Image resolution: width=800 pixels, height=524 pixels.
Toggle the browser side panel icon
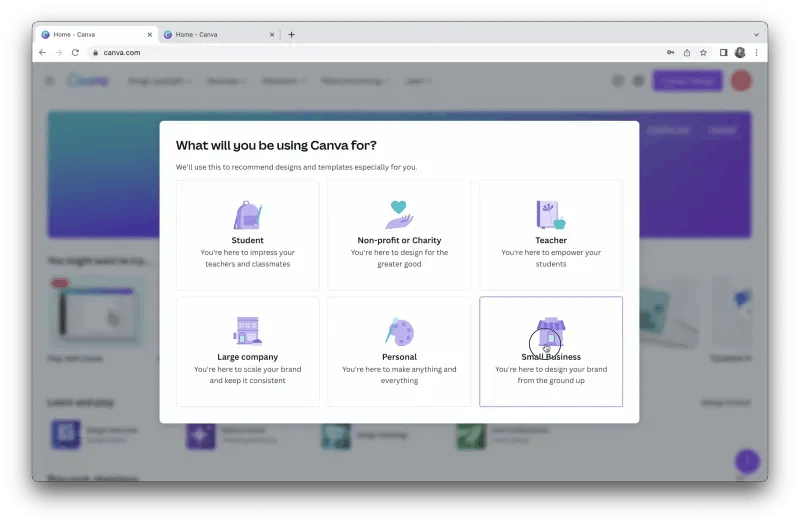point(723,53)
